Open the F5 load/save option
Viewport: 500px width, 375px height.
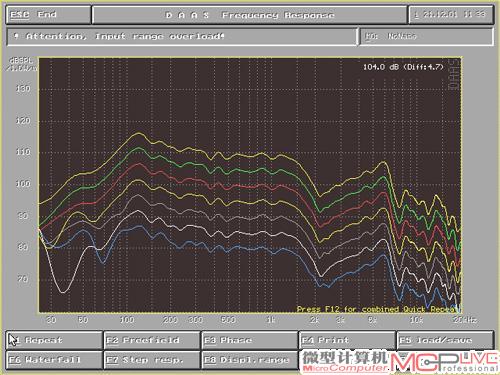pos(445,340)
